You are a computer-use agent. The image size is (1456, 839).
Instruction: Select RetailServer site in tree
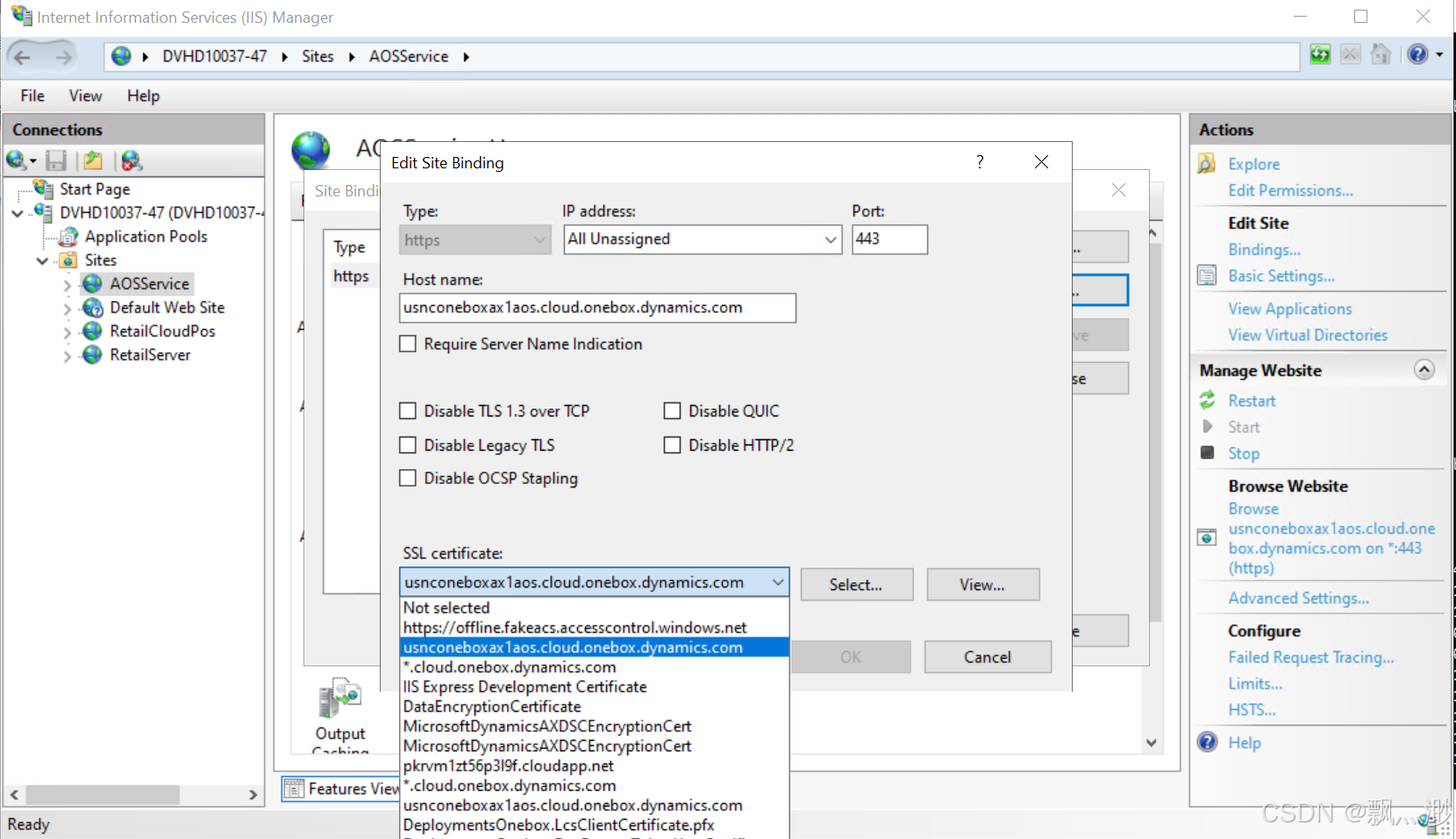tap(150, 355)
